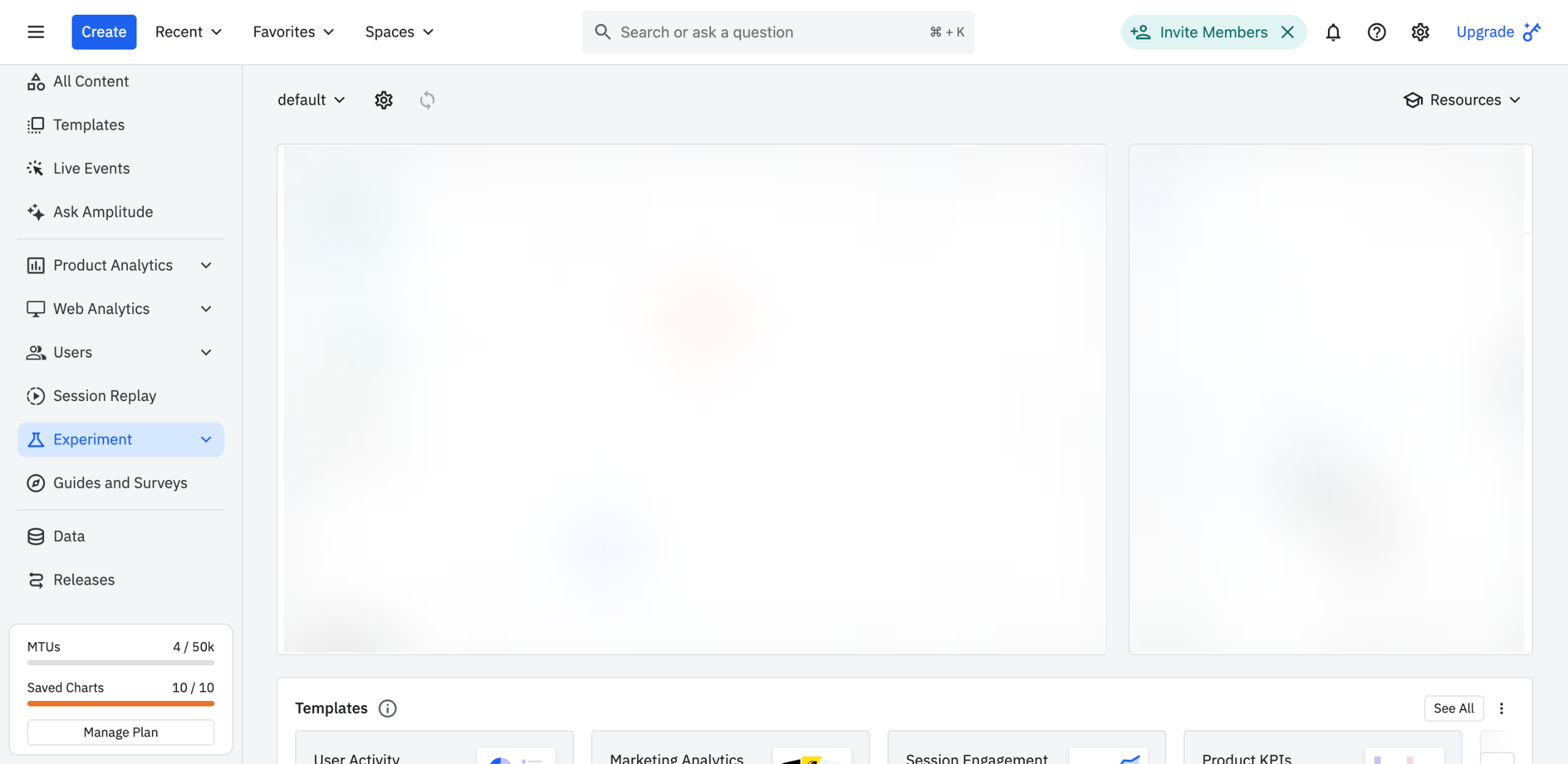
Task: Click the default project settings gear
Action: (x=383, y=100)
